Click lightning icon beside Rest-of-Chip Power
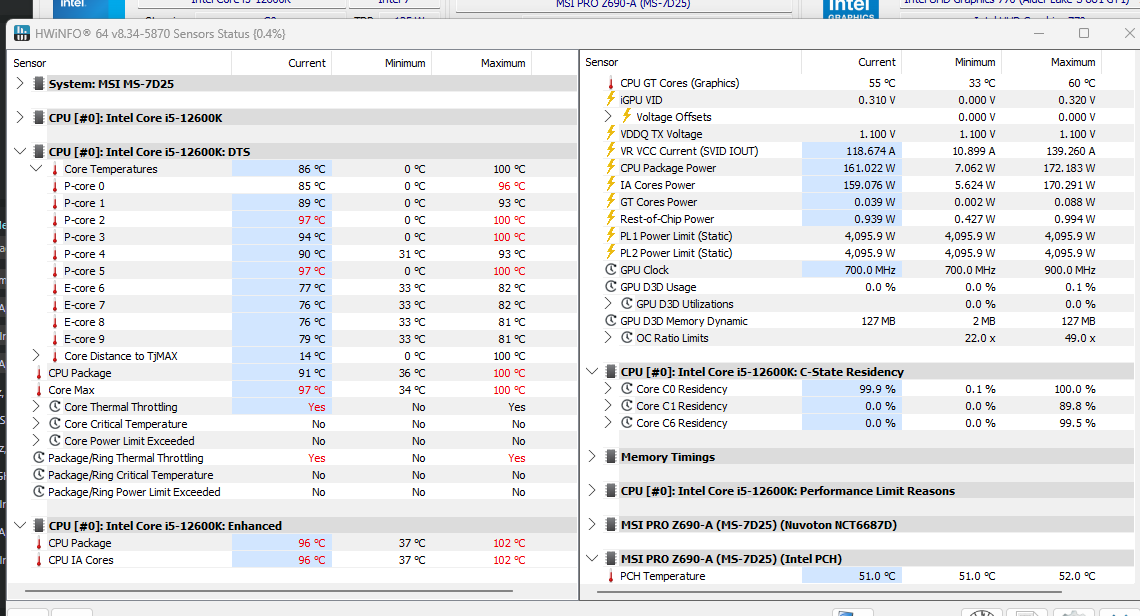Image resolution: width=1140 pixels, height=616 pixels. click(x=611, y=219)
